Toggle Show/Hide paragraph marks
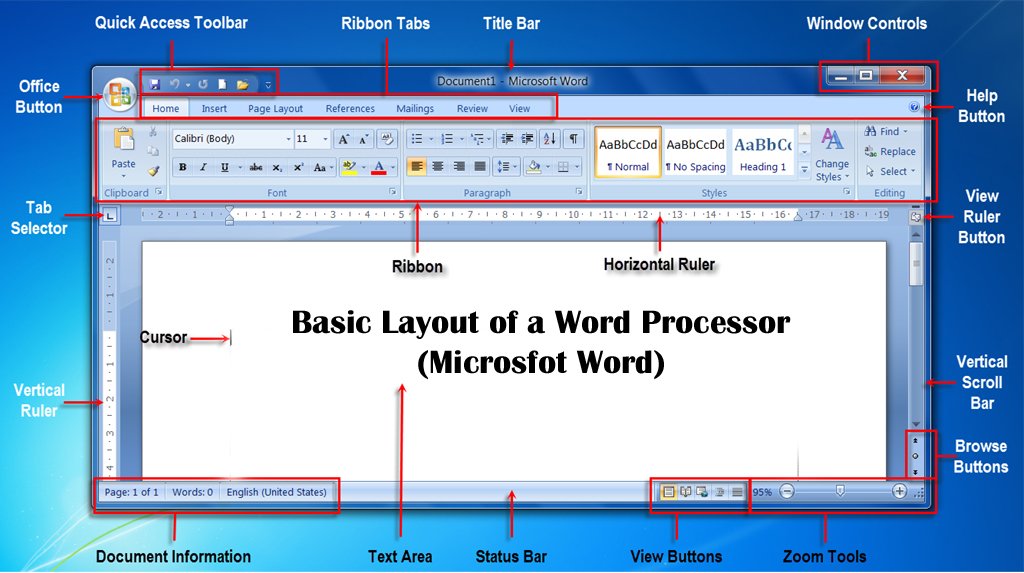Image resolution: width=1024 pixels, height=573 pixels. click(573, 139)
